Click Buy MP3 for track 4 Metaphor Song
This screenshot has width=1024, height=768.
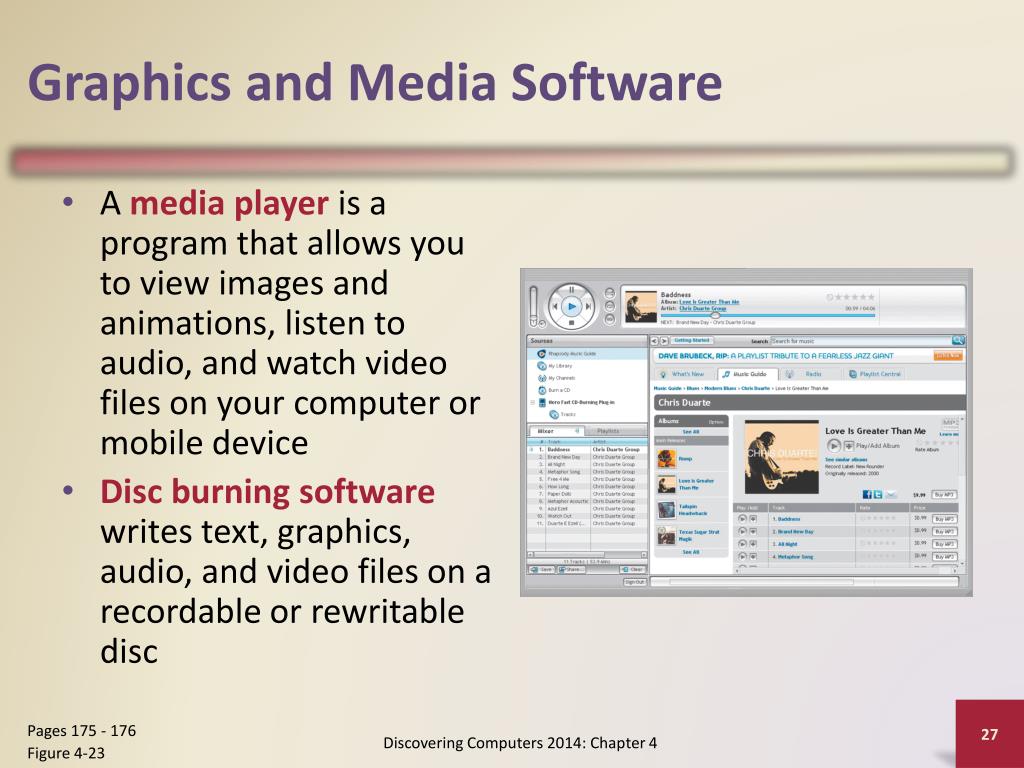click(945, 556)
